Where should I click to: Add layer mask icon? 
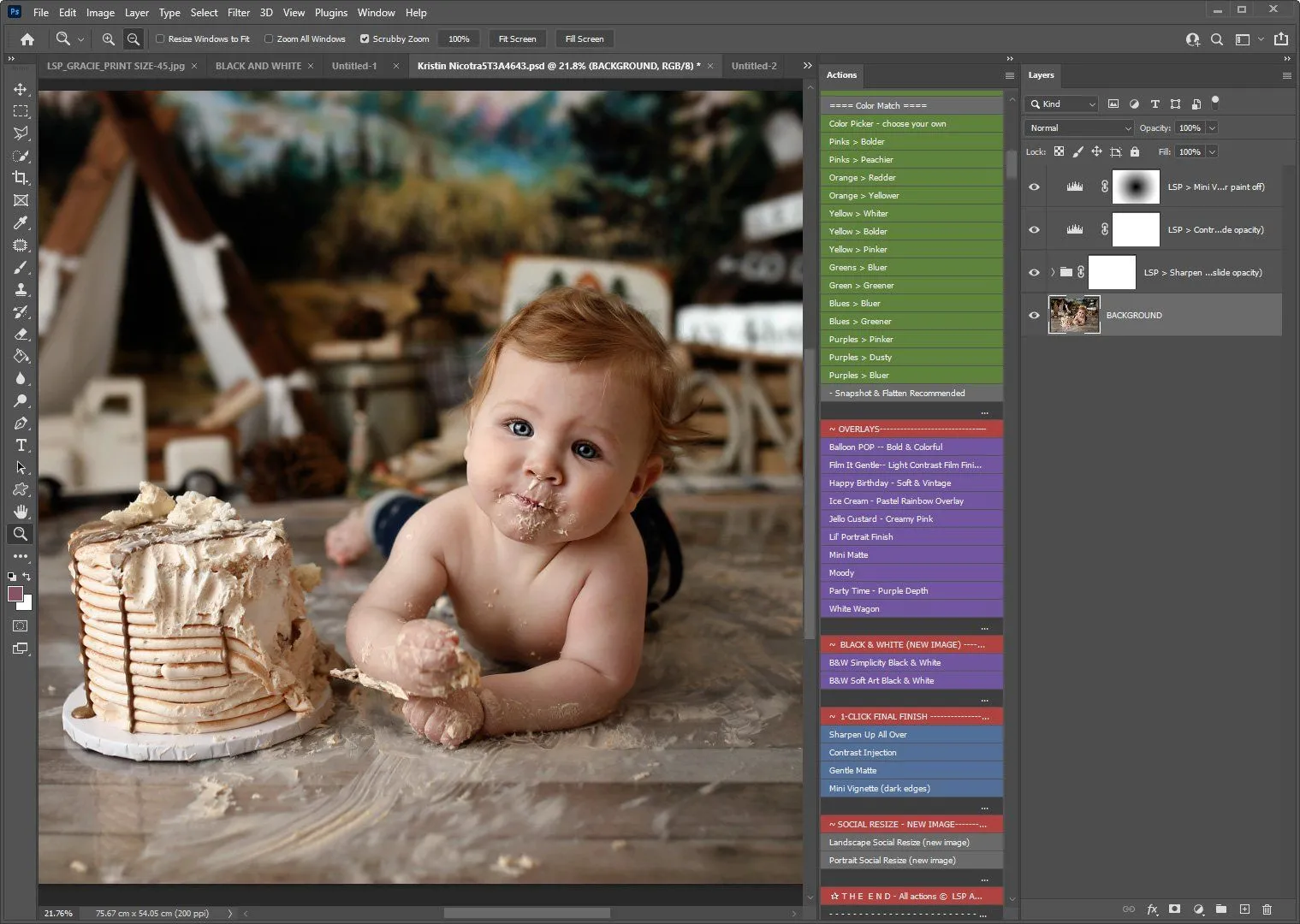click(1175, 909)
